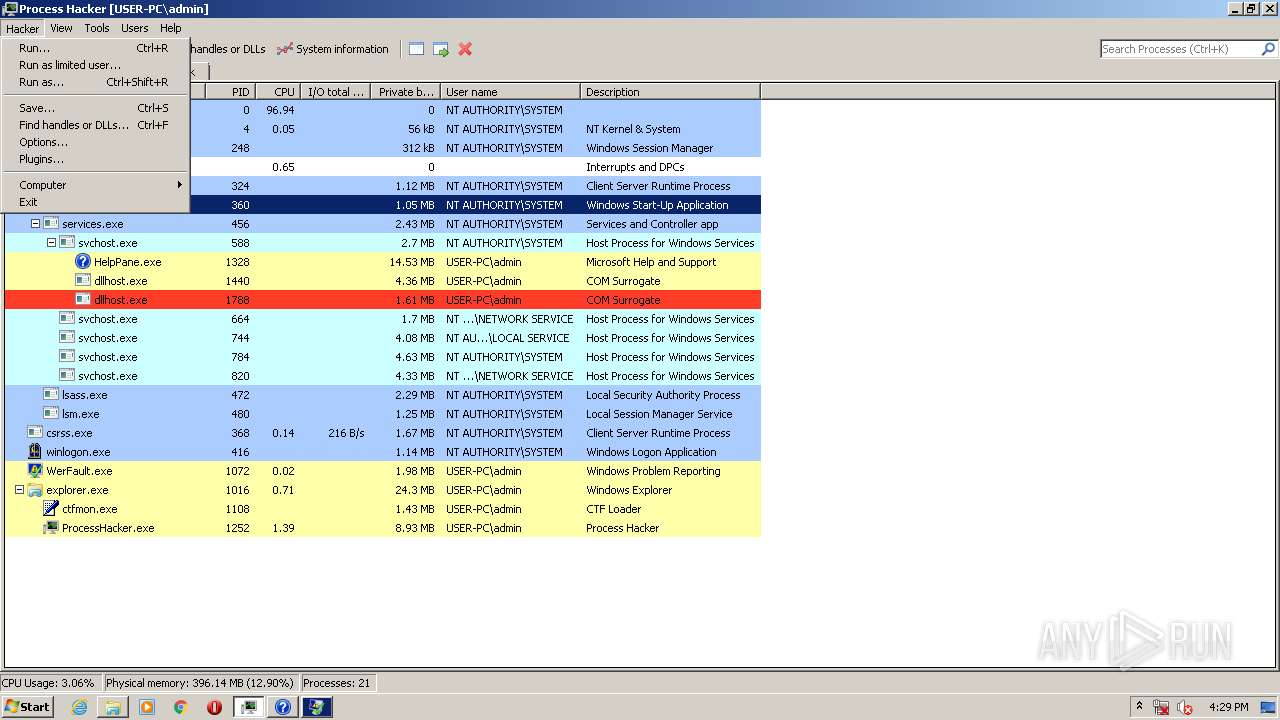Screen dimensions: 1280x720
Task: Open Google Chrome from the taskbar
Action: pos(181,707)
